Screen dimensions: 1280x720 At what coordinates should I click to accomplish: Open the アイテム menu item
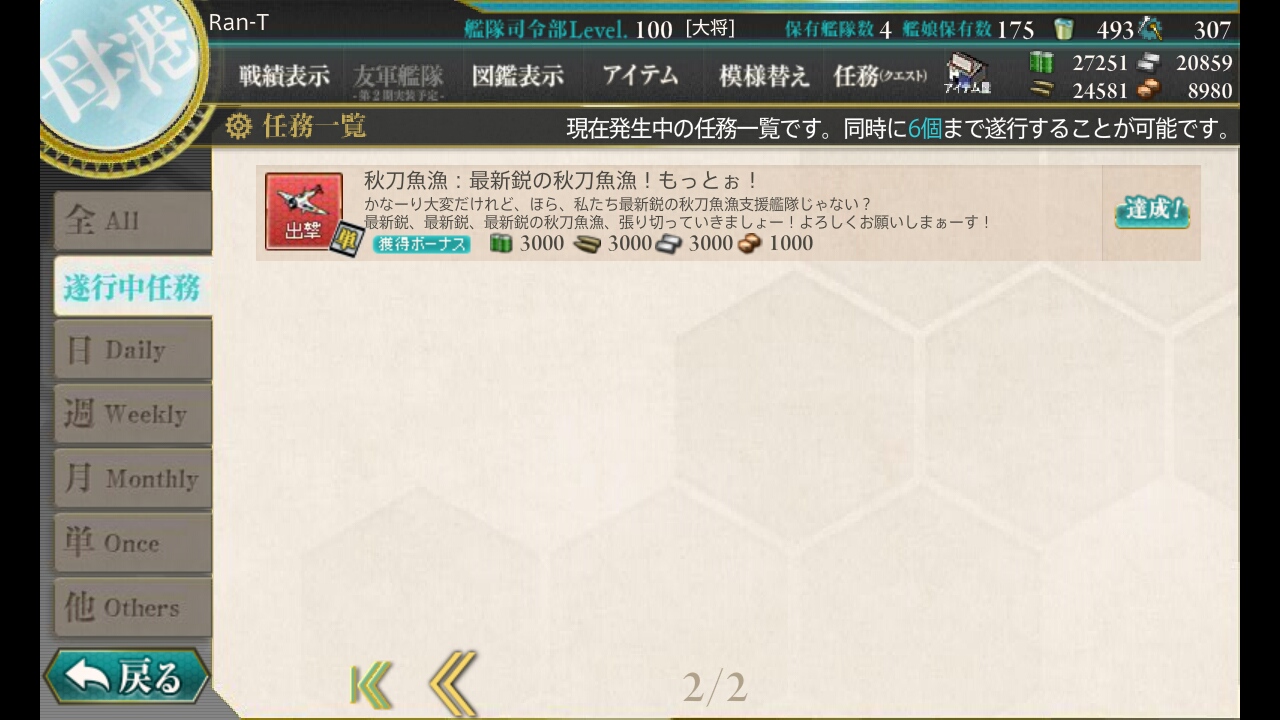641,75
